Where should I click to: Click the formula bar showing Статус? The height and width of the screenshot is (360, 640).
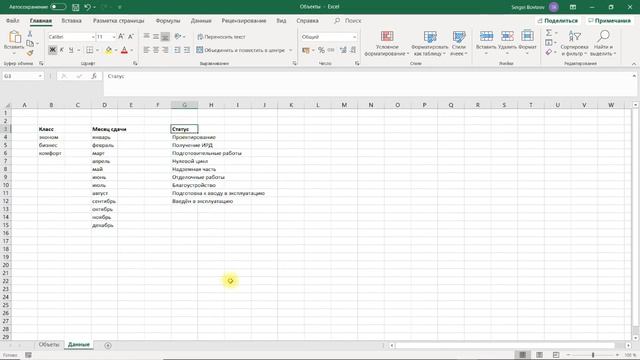[367, 84]
